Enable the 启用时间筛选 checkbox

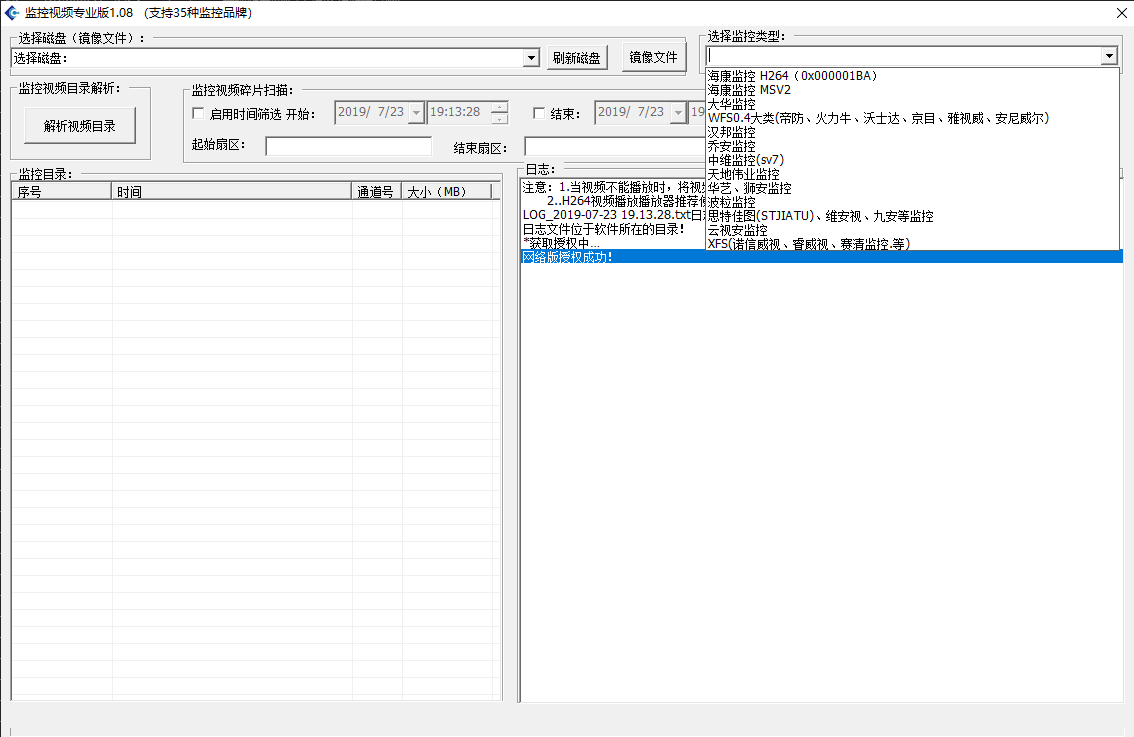pos(197,114)
